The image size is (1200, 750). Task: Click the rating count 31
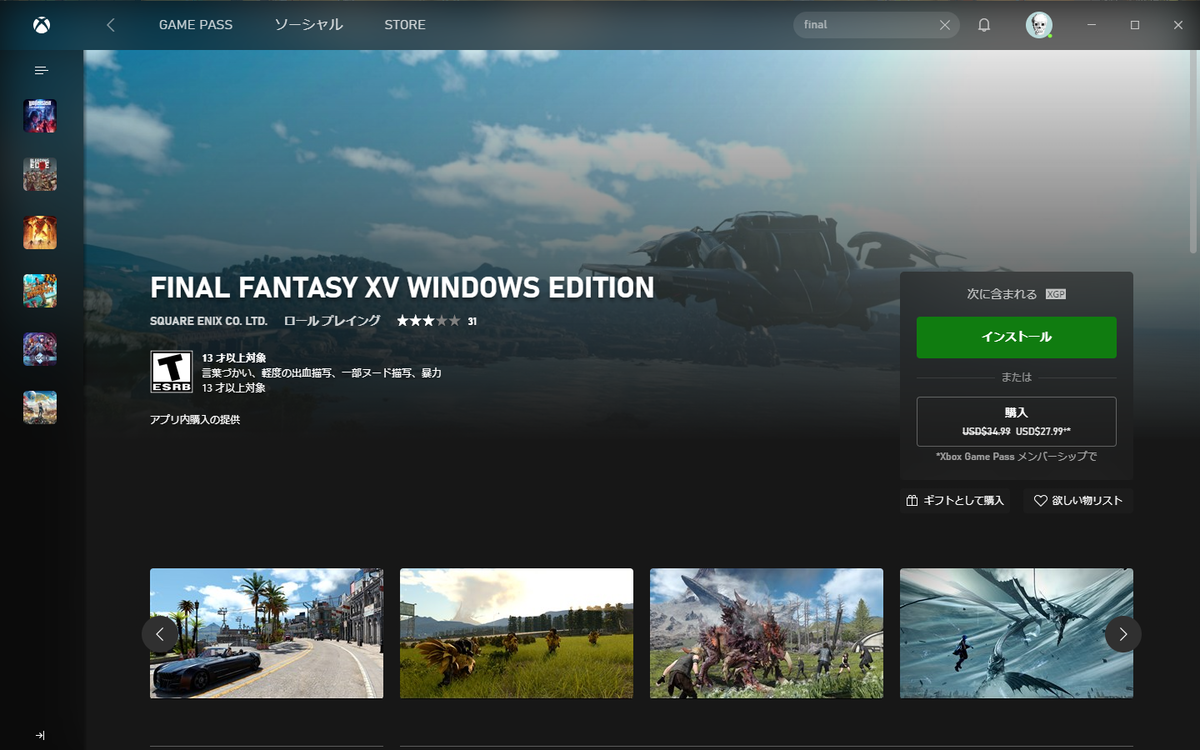point(472,322)
